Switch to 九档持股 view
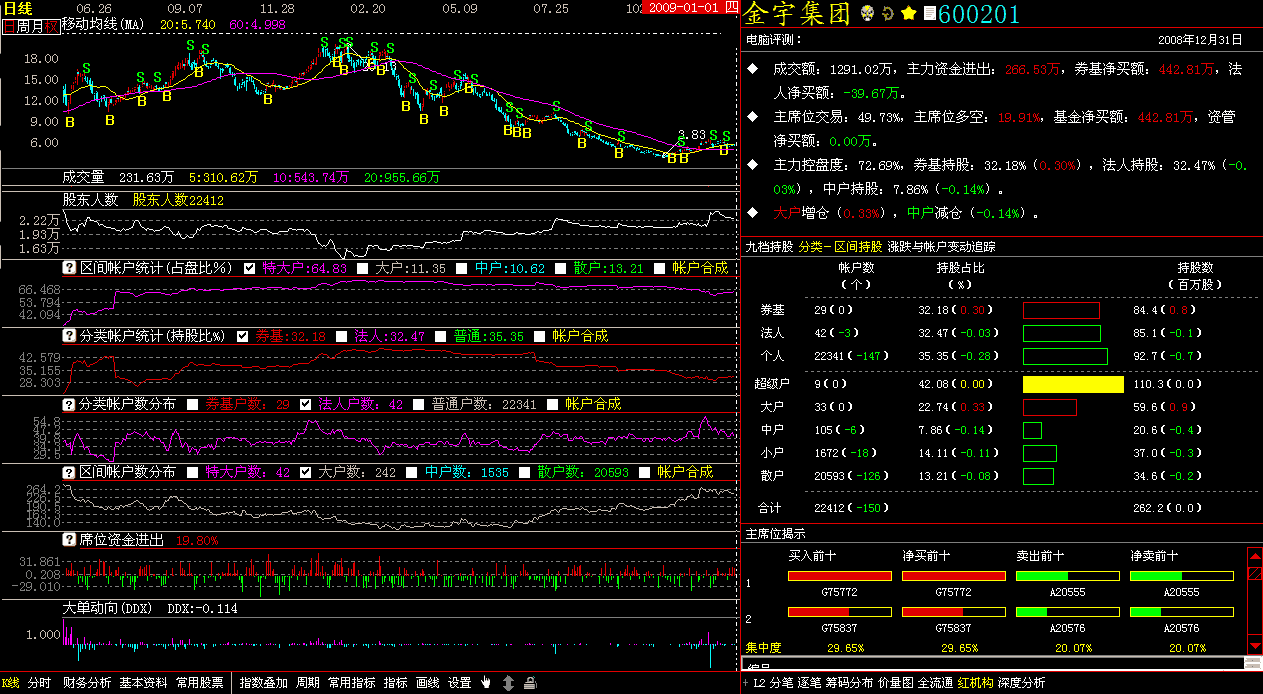This screenshot has height=694, width=1263. (768, 246)
